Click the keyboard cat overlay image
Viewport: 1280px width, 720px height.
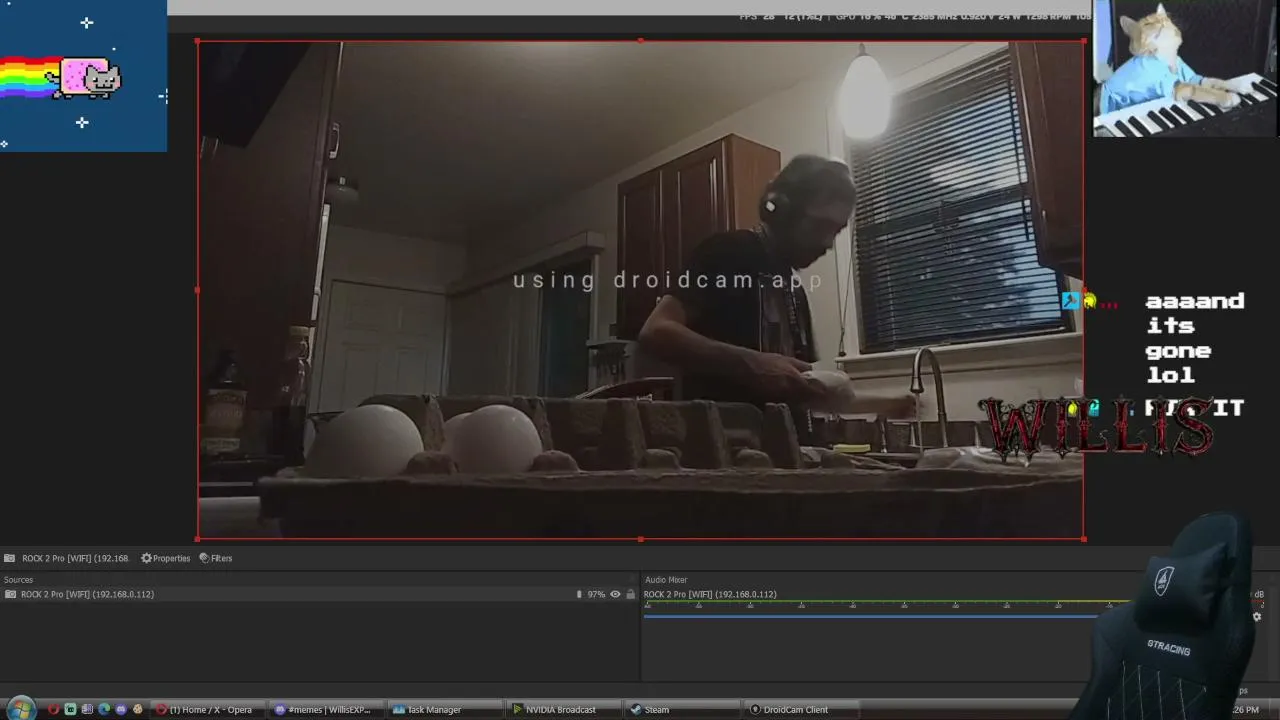tap(1186, 68)
